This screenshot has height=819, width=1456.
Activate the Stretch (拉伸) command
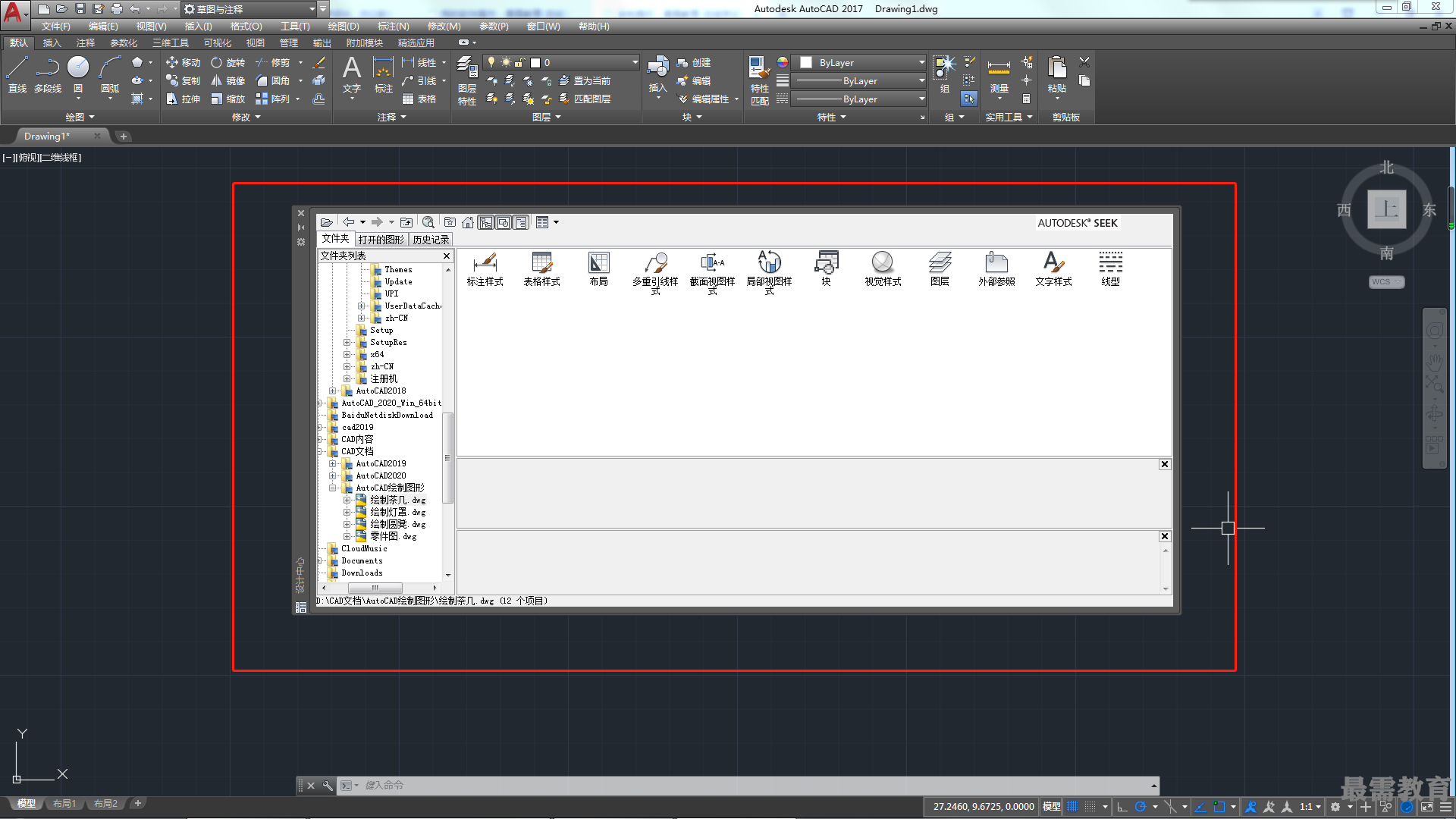183,99
